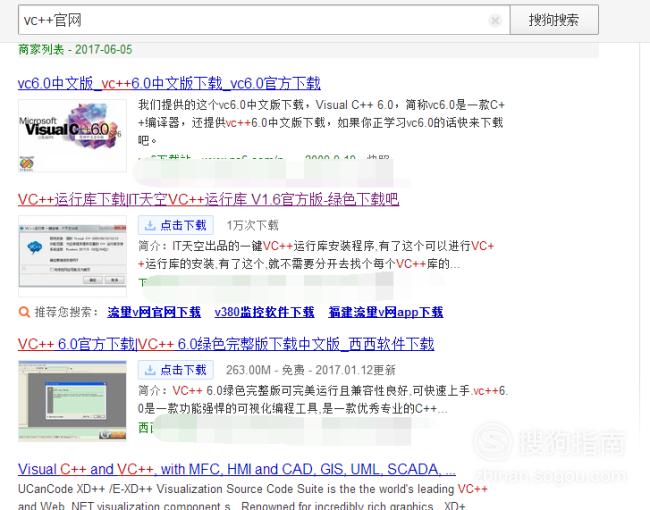Open the Visual C++ 6.0 box thumbnail
Screen dimensions: 650x510
(72, 136)
